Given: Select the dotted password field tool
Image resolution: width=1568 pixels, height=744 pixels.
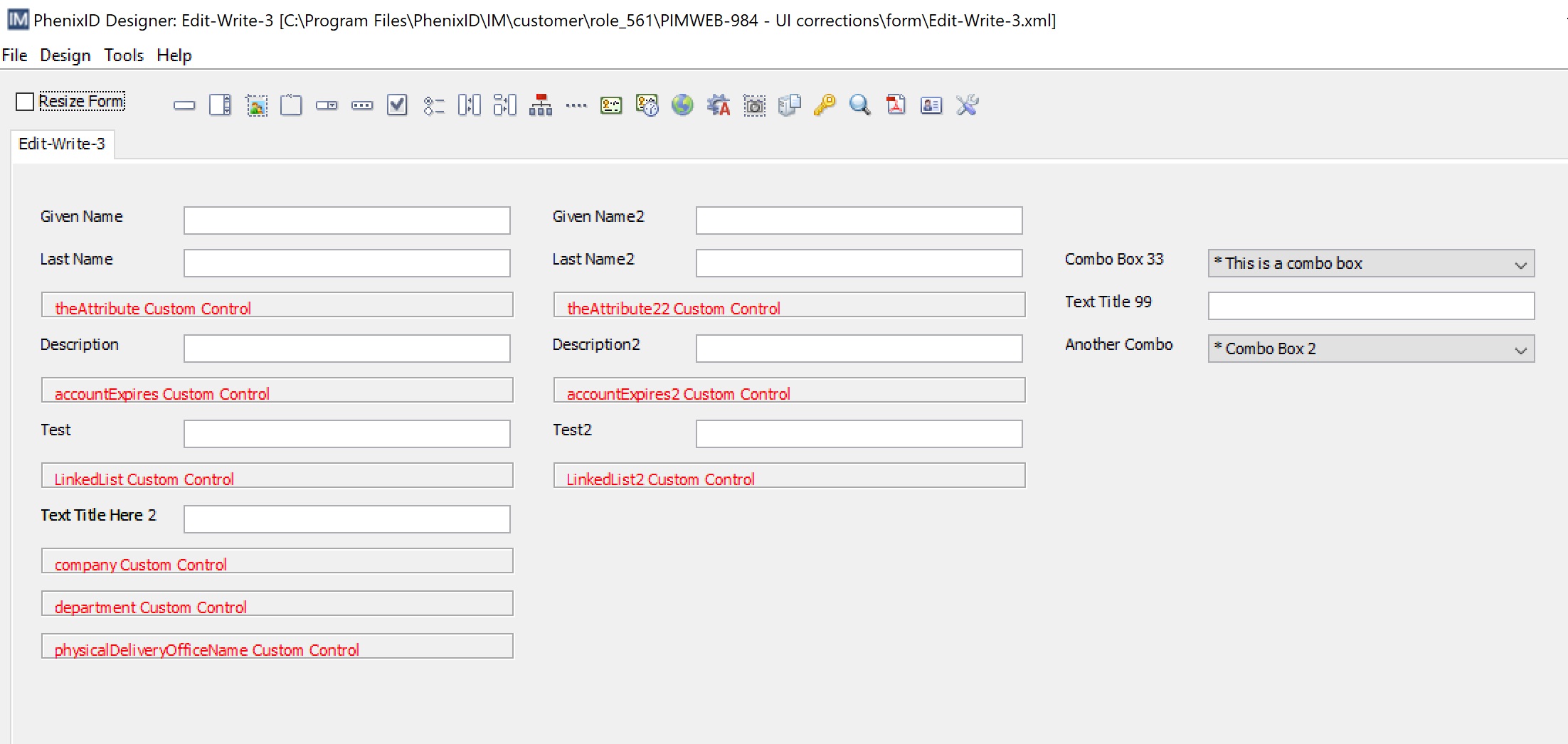Looking at the screenshot, I should click(x=576, y=105).
